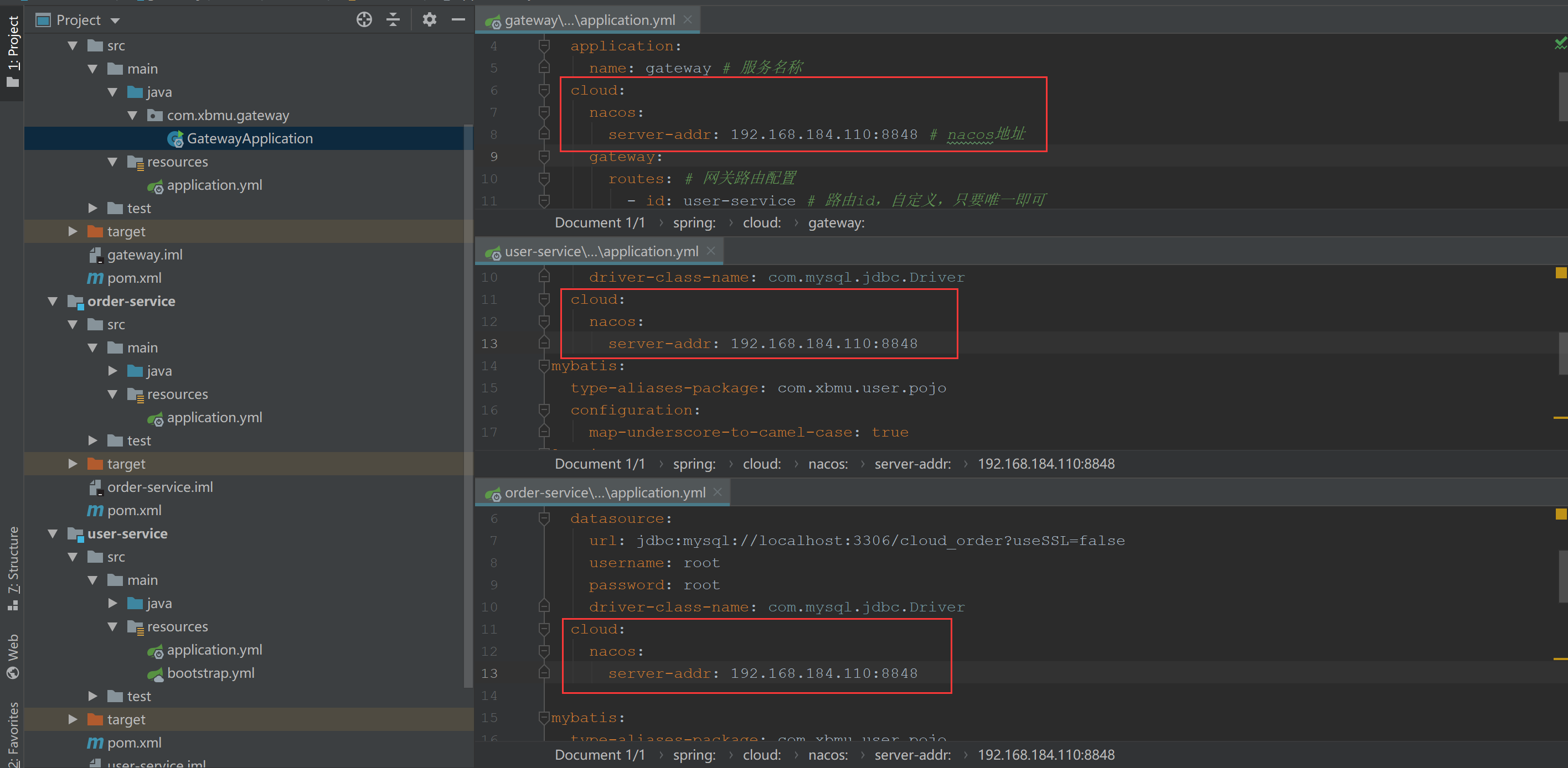1568x768 pixels.
Task: Click gateway target folder icon
Action: (x=95, y=232)
